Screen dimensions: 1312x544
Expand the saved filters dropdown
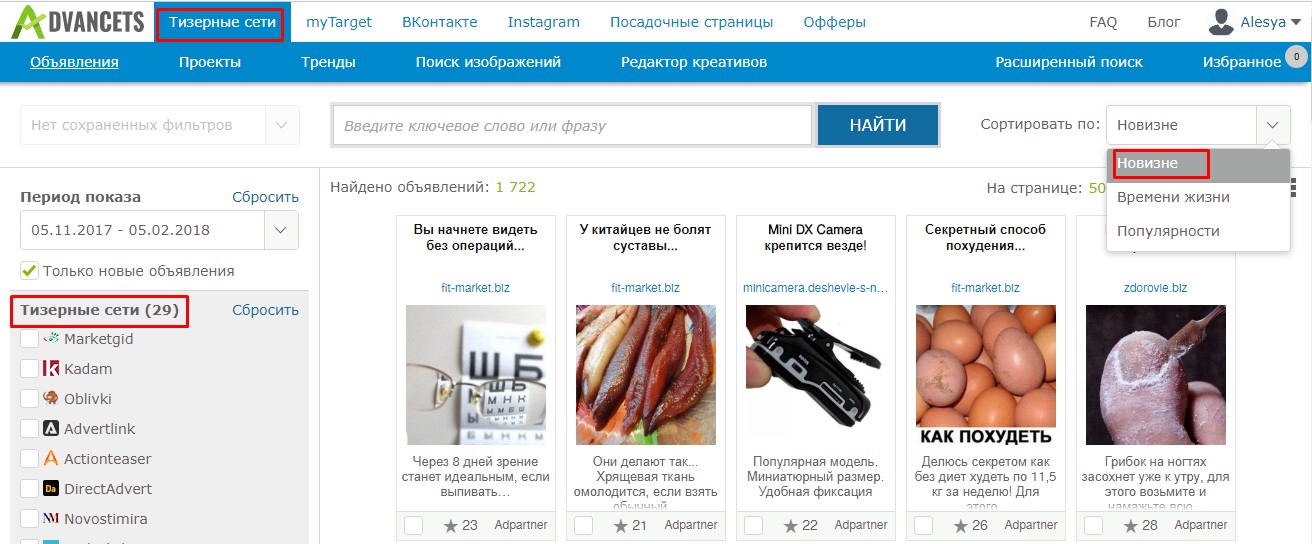pos(281,125)
